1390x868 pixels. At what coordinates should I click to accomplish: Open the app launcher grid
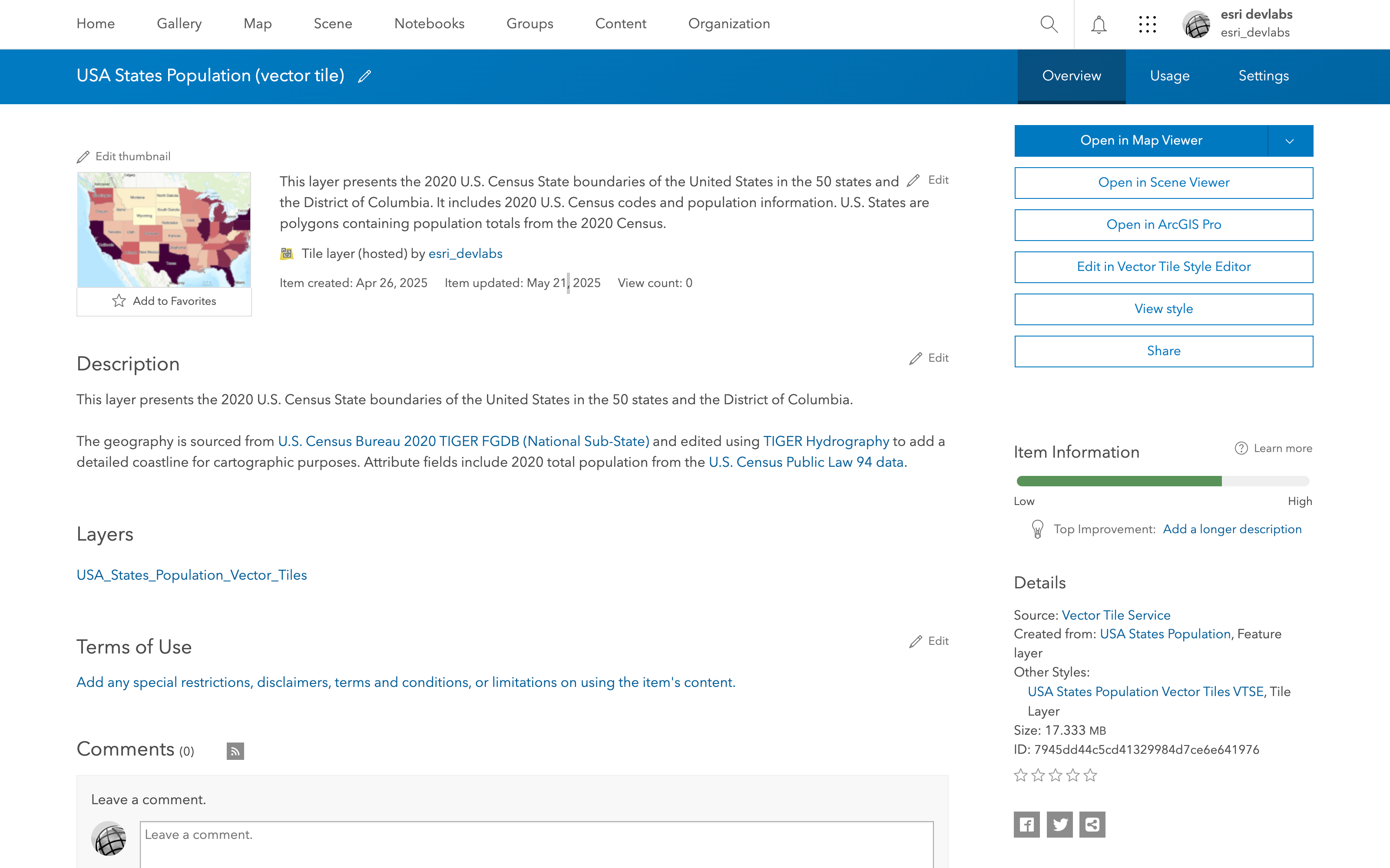(1147, 24)
